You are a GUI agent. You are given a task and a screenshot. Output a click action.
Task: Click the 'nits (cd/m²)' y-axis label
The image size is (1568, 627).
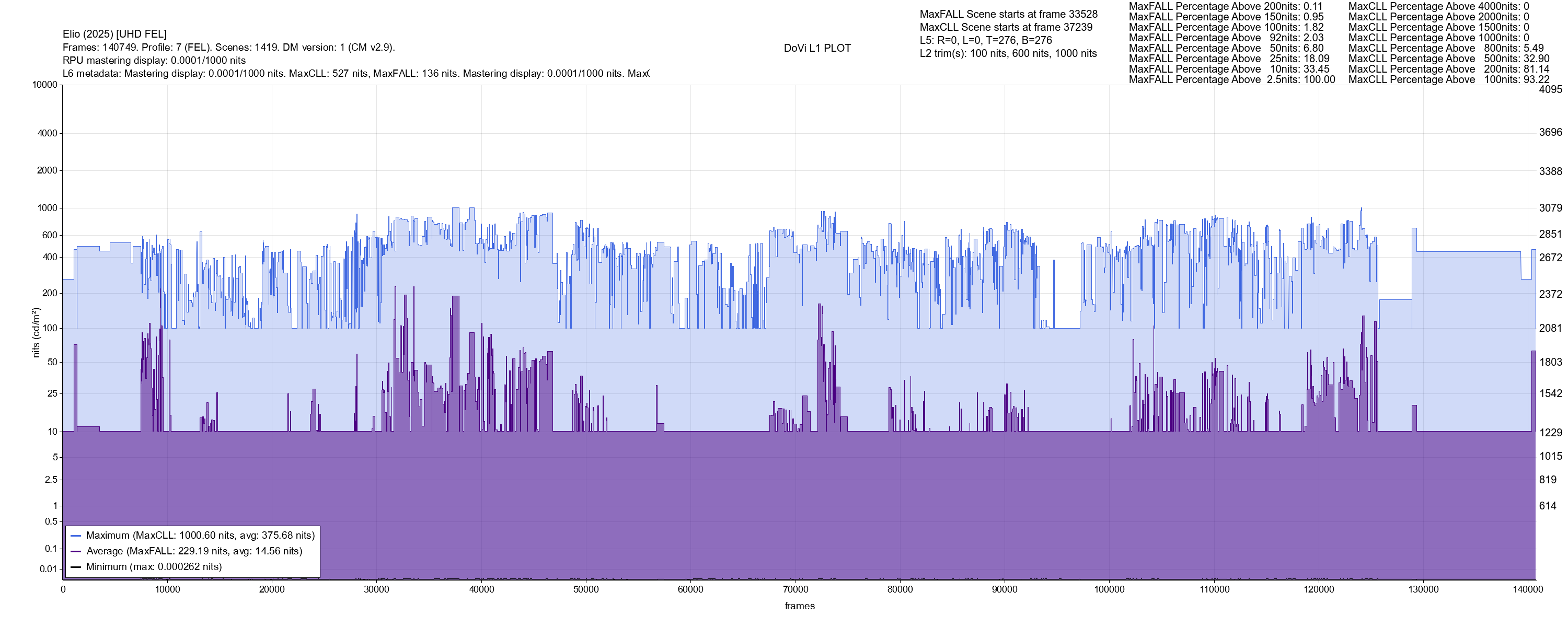tap(36, 332)
